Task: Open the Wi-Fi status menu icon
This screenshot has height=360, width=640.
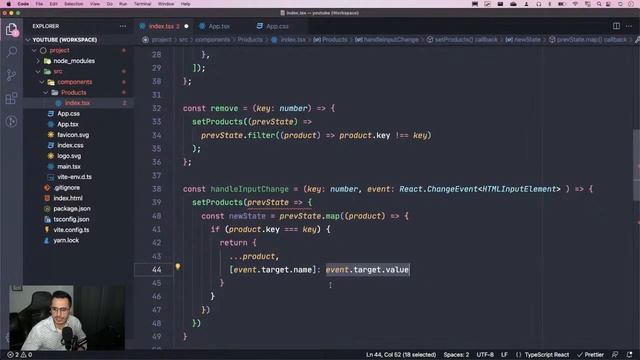Action: pyautogui.click(x=575, y=4)
